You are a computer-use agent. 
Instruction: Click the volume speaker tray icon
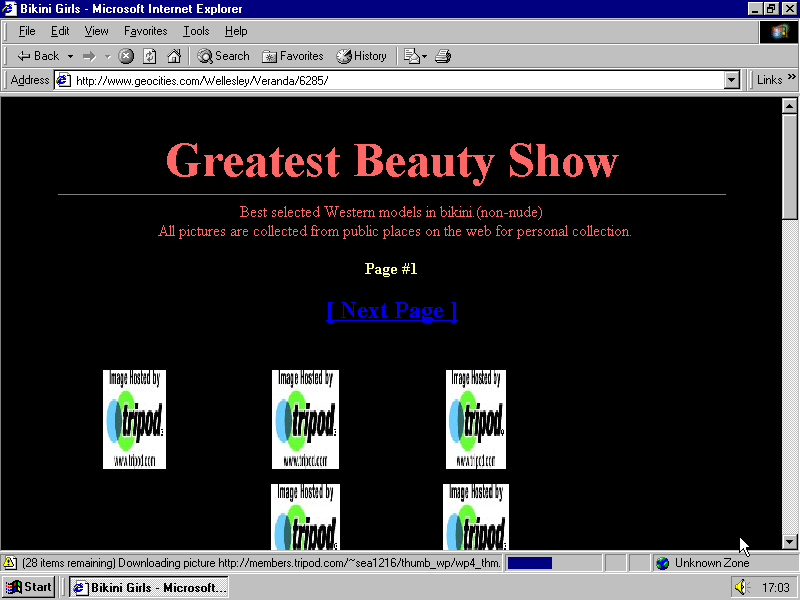point(742,587)
